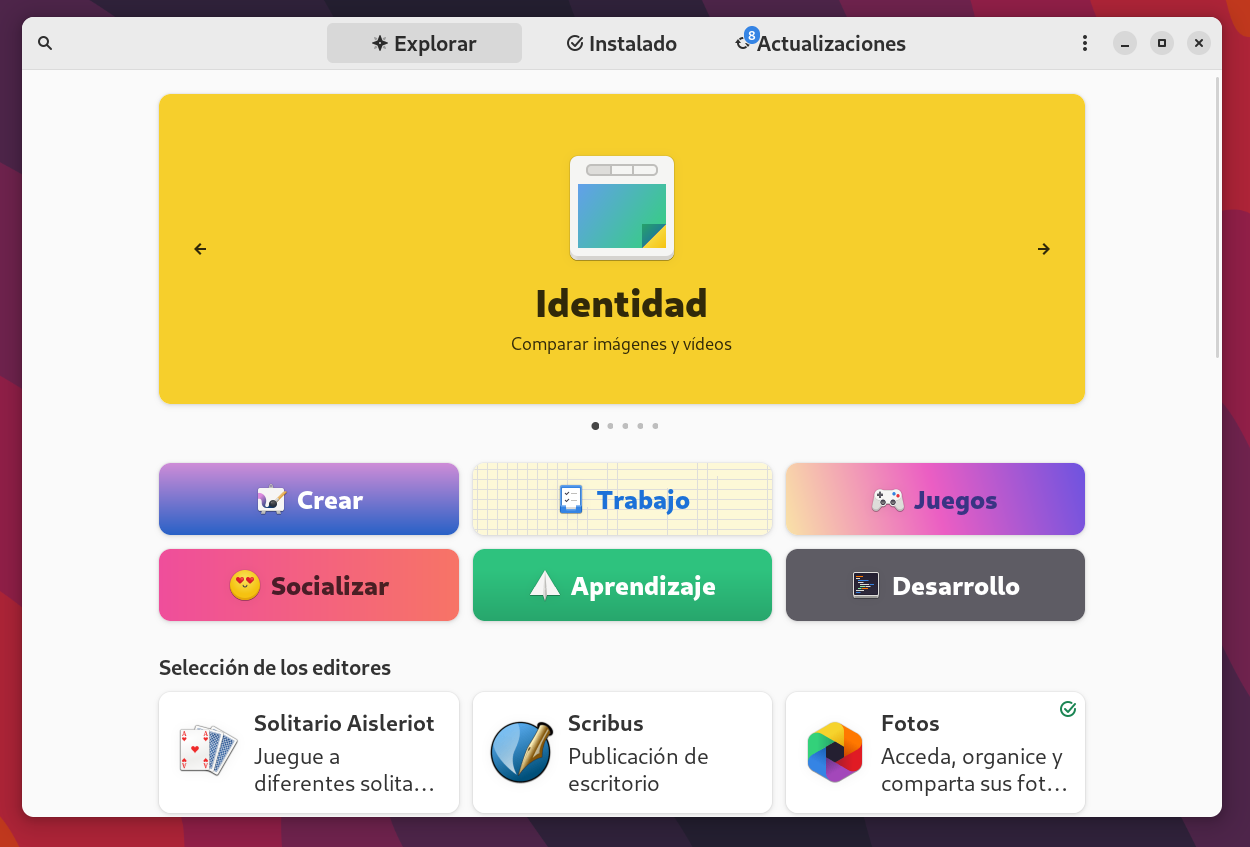Click the Solitario Aisleriot cards icon
Screen dimensions: 1250x847
pos(208,750)
